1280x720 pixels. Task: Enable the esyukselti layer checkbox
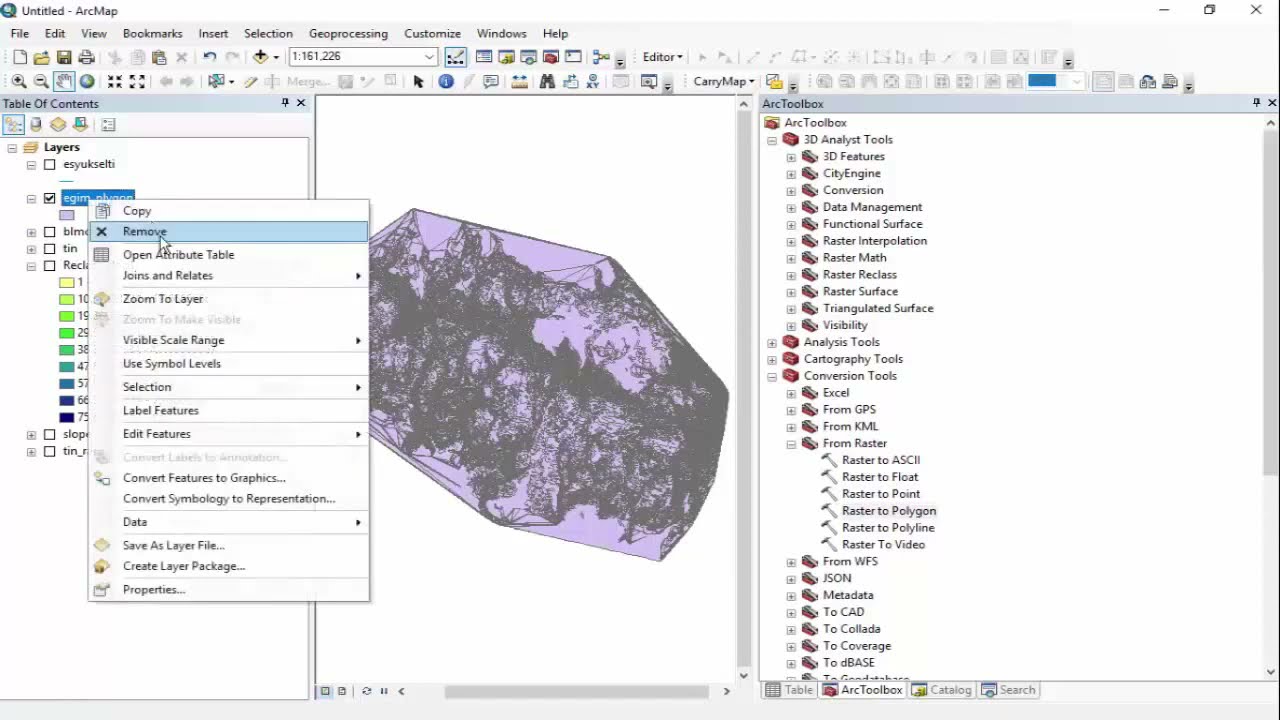[49, 165]
